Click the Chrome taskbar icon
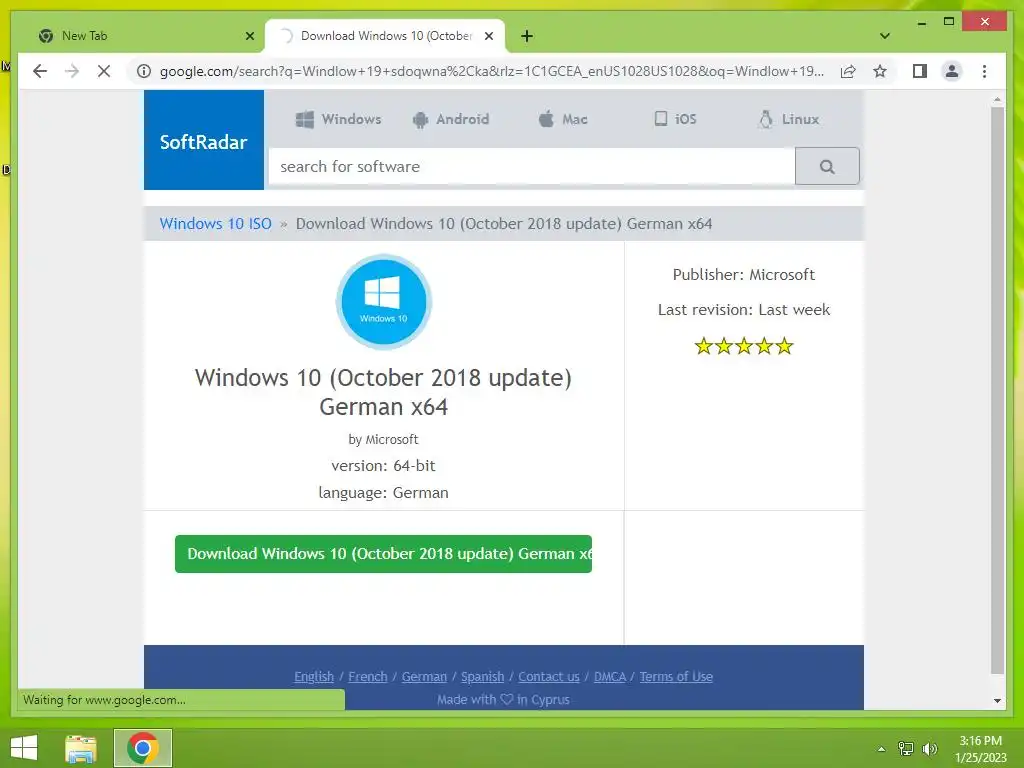This screenshot has width=1024, height=768. [x=143, y=748]
